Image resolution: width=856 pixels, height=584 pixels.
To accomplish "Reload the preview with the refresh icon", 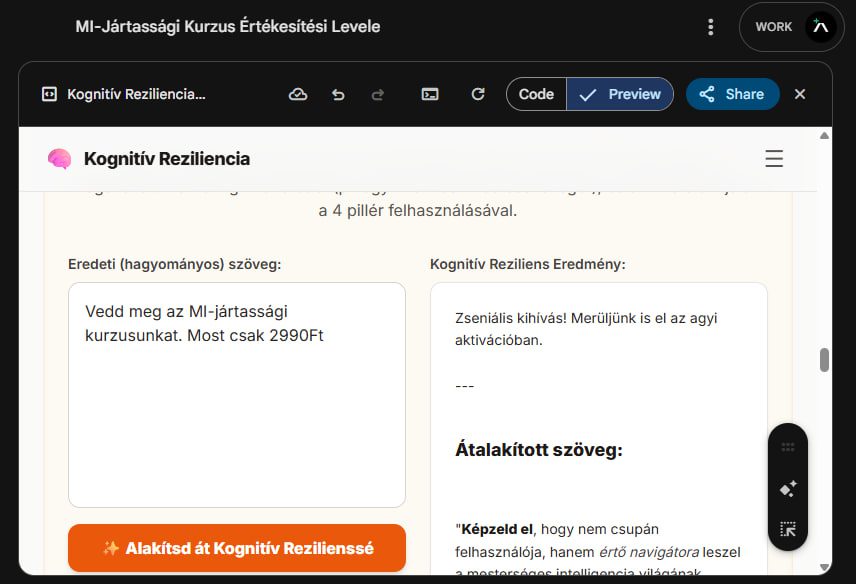I will click(478, 94).
